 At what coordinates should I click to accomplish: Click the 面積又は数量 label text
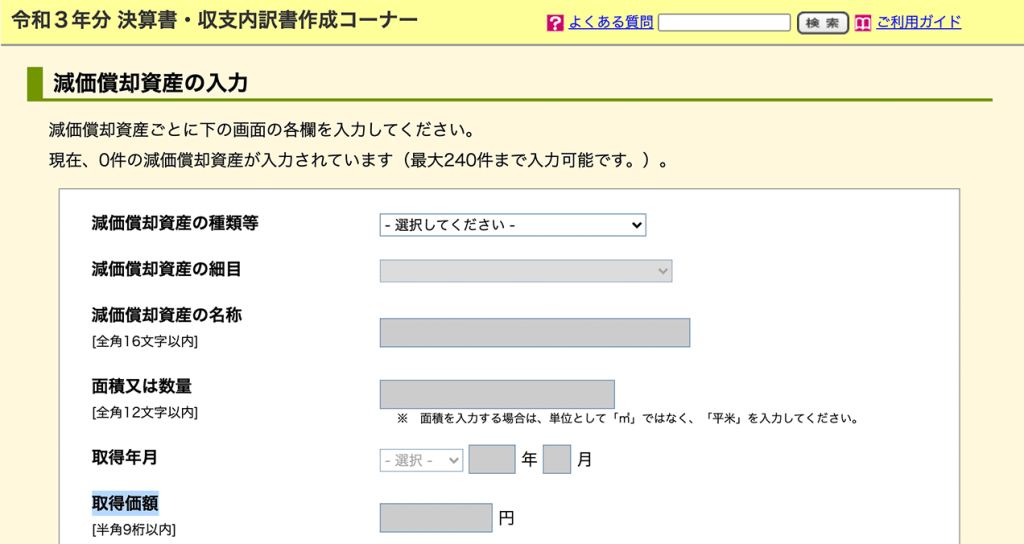[x=141, y=386]
